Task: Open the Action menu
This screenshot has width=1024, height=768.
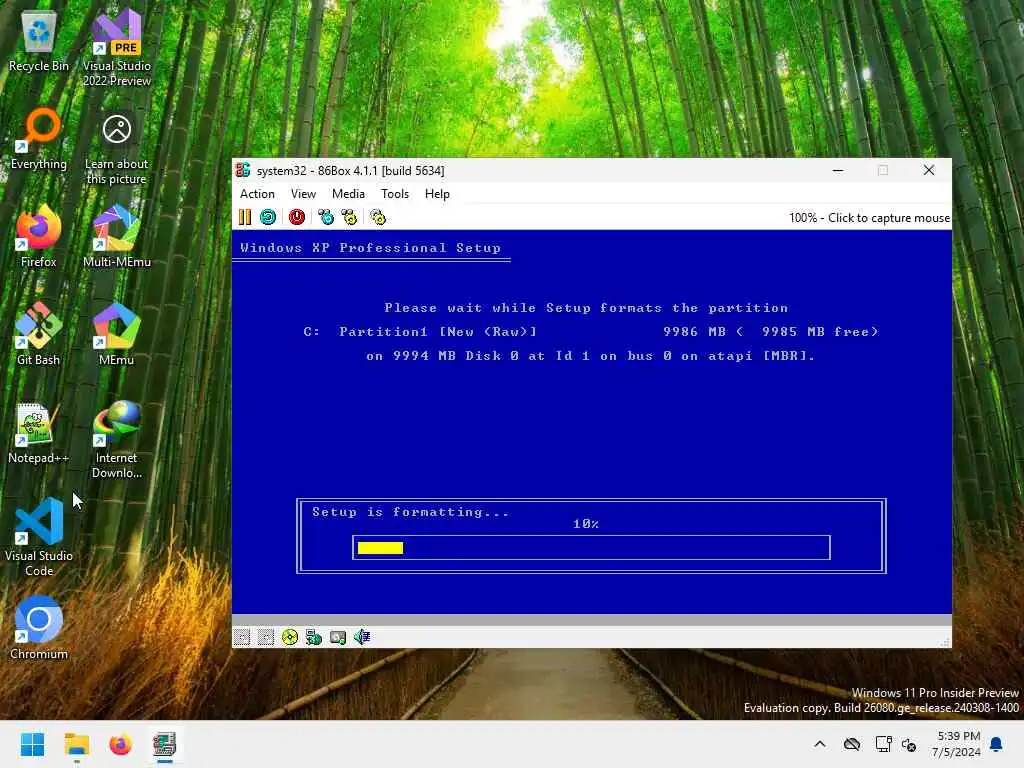Action: (x=257, y=194)
